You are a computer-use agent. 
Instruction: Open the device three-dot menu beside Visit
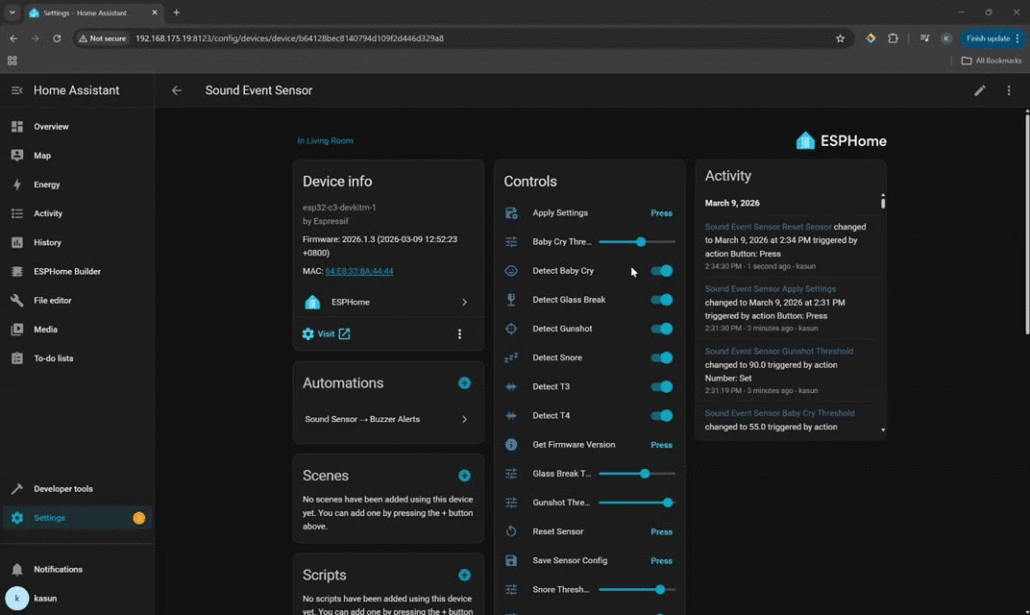click(x=459, y=334)
